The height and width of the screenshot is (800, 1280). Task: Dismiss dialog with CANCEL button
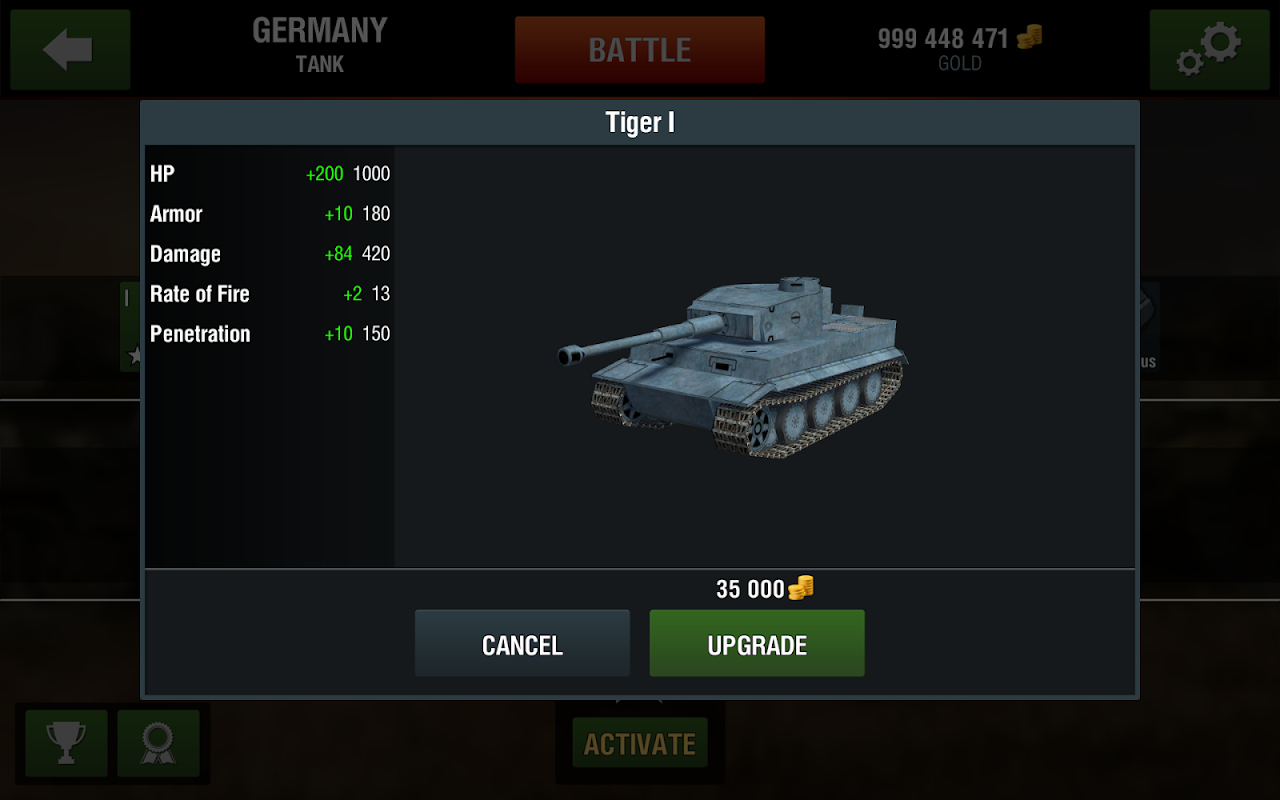click(x=522, y=644)
